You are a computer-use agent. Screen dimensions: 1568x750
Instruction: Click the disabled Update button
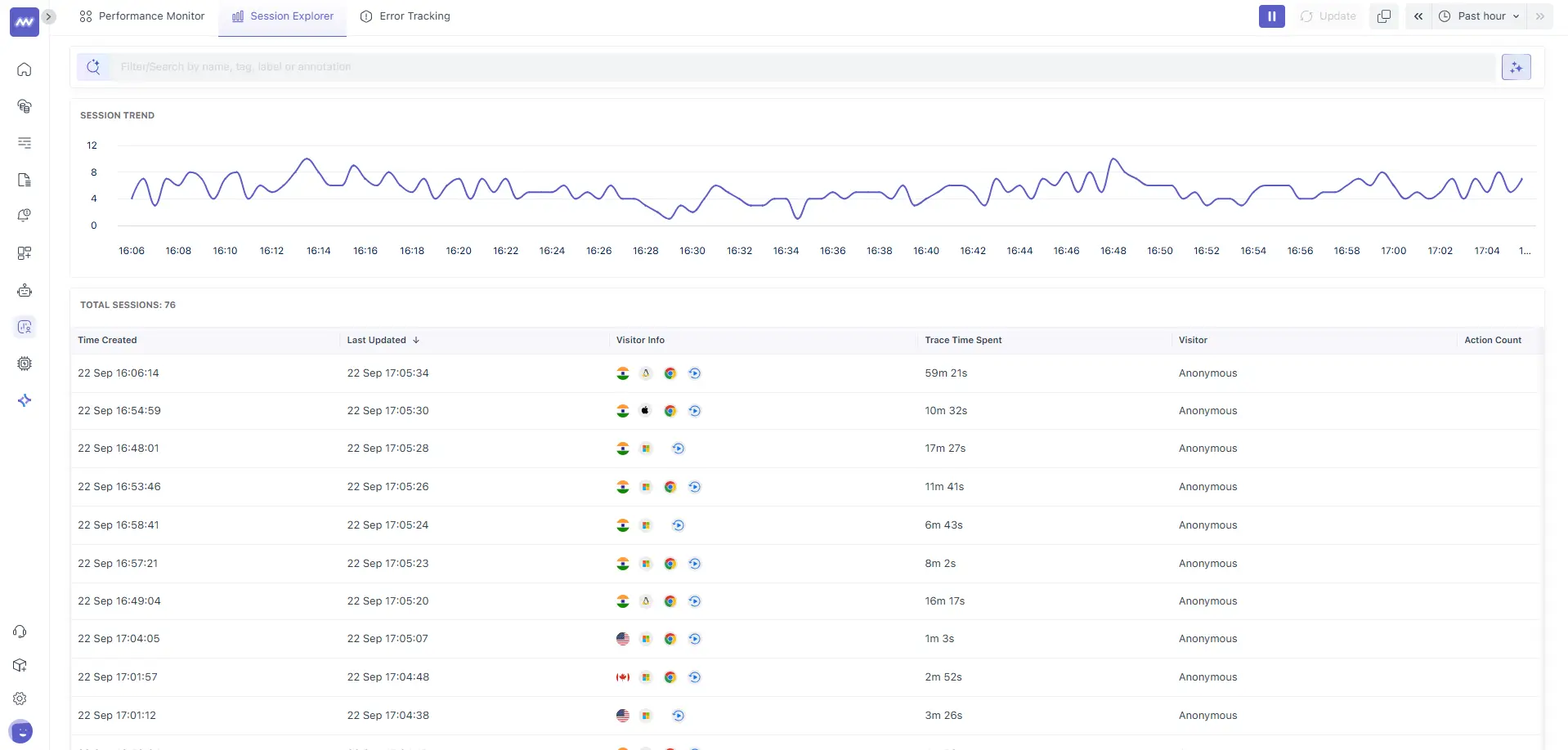[x=1327, y=16]
